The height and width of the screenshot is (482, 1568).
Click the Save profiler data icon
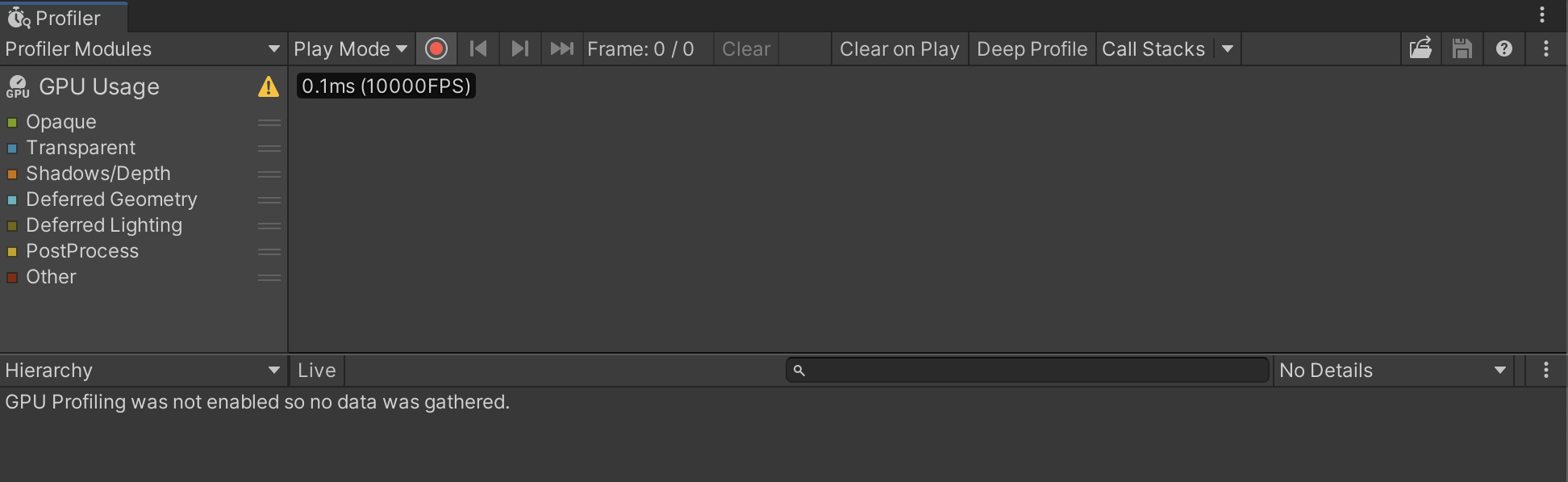coord(1462,49)
